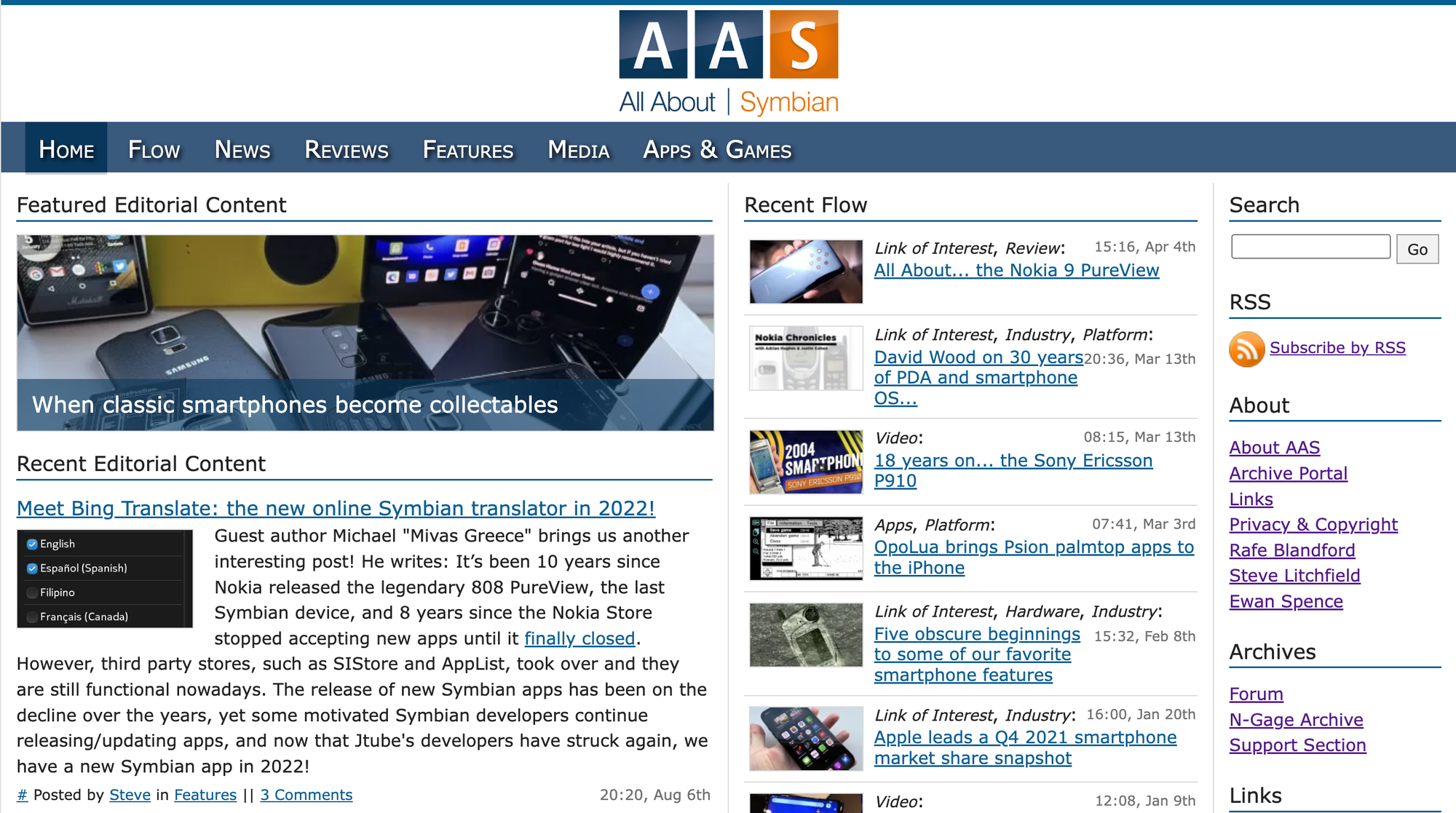Image resolution: width=1456 pixels, height=813 pixels.
Task: Open All About the Nokia 9 PureView link
Action: point(1016,270)
